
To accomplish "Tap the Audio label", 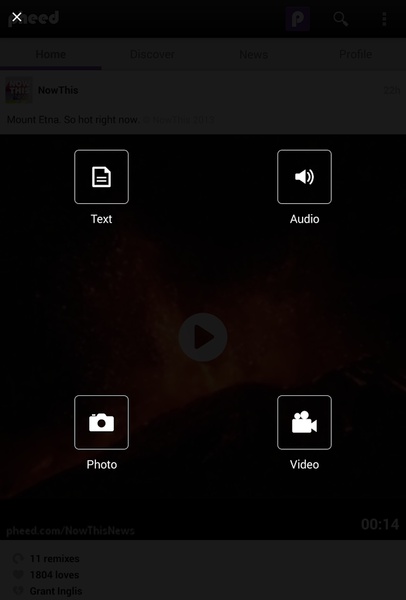I will click(304, 219).
